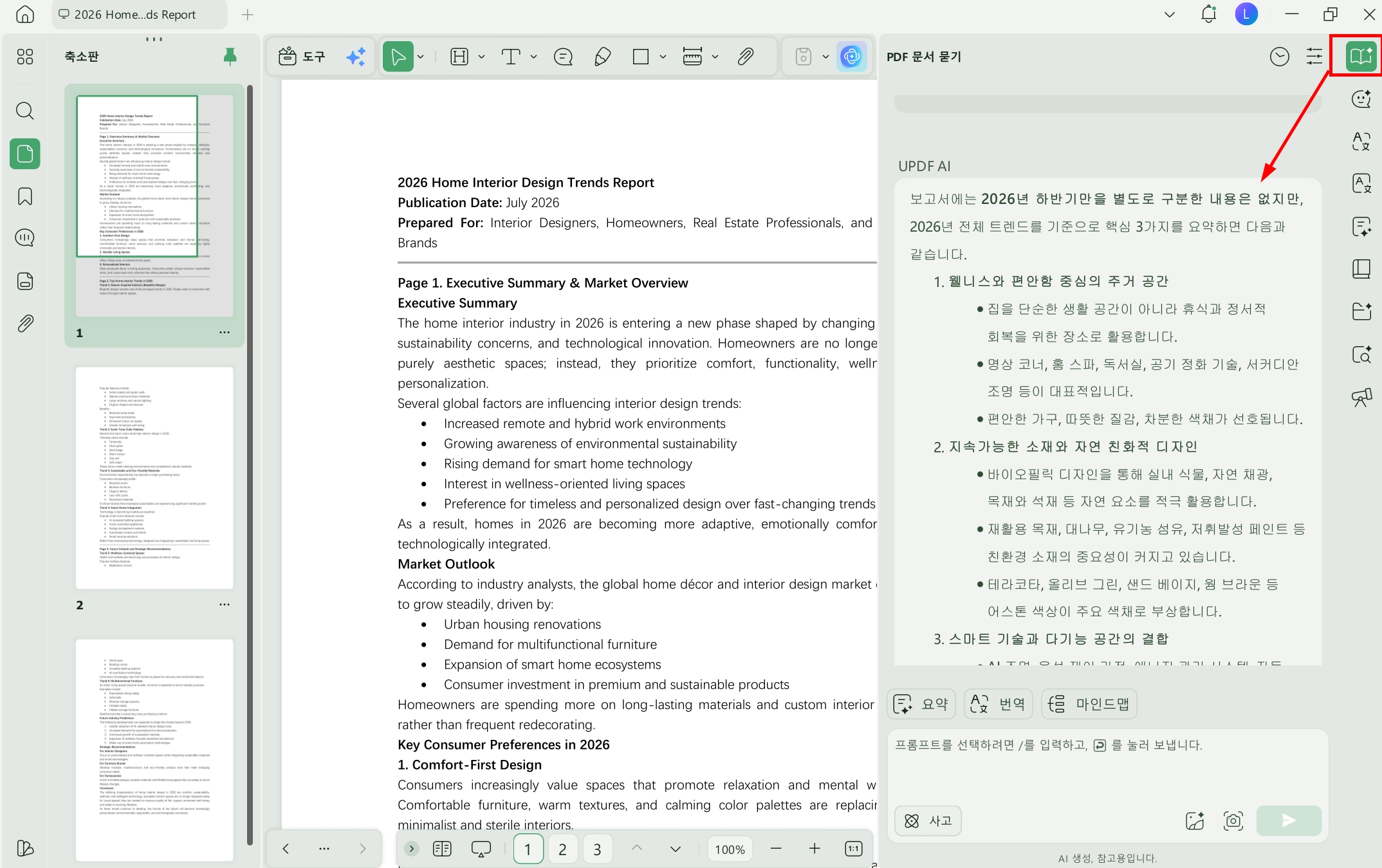Image resolution: width=1382 pixels, height=868 pixels.
Task: Select the measurement ruler tool
Action: click(x=692, y=57)
